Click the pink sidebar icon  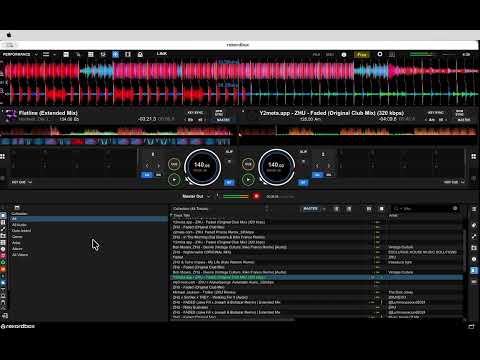click(x=3, y=256)
